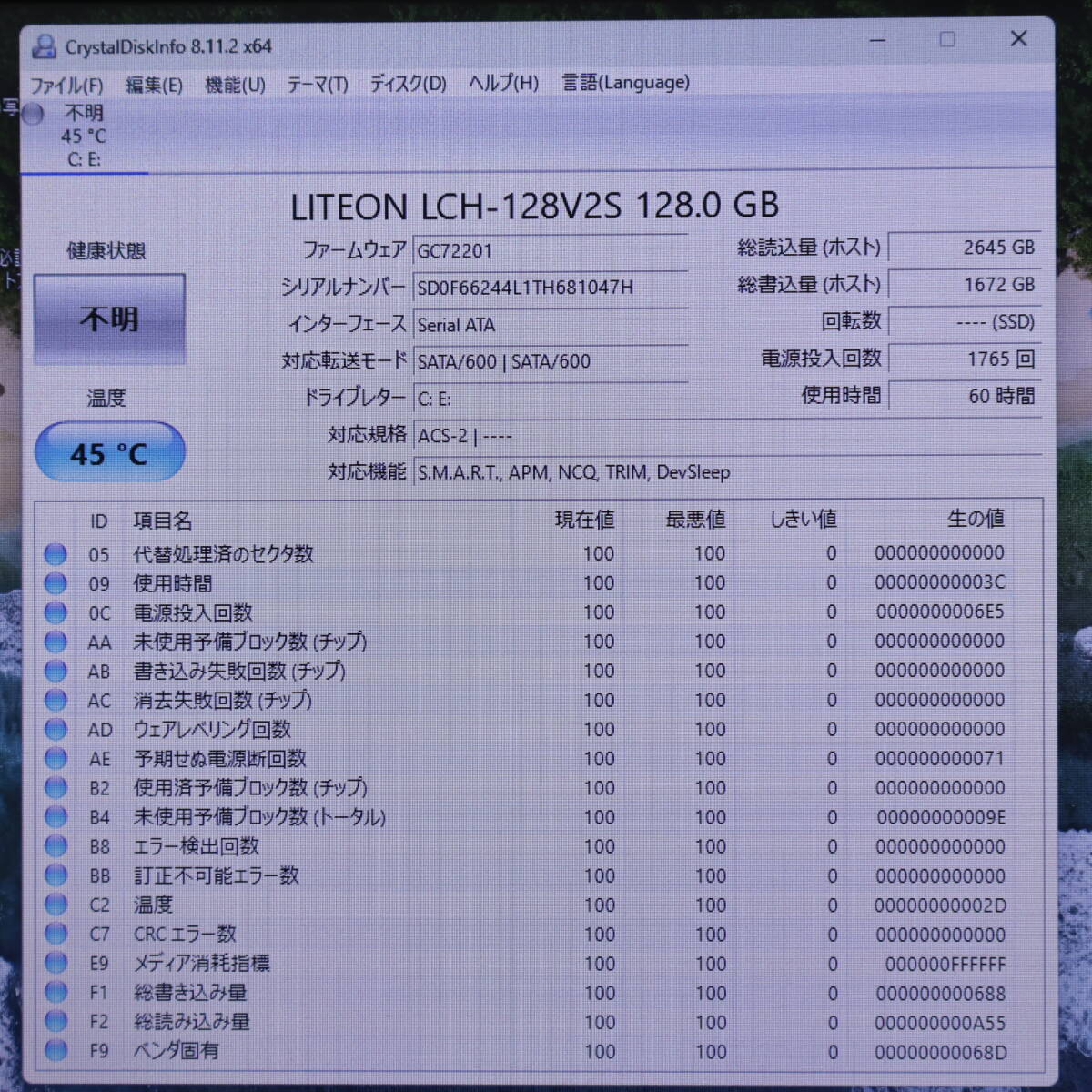Click total host writes value 1672 GB
This screenshot has height=1092, width=1092.
pos(966,285)
